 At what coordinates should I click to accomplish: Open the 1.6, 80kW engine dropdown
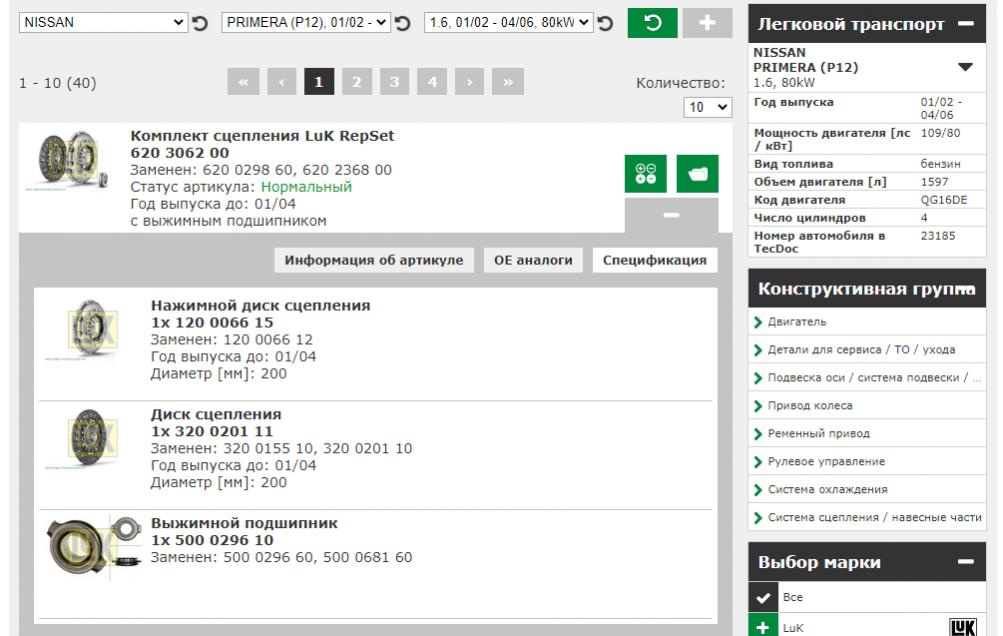tap(509, 22)
